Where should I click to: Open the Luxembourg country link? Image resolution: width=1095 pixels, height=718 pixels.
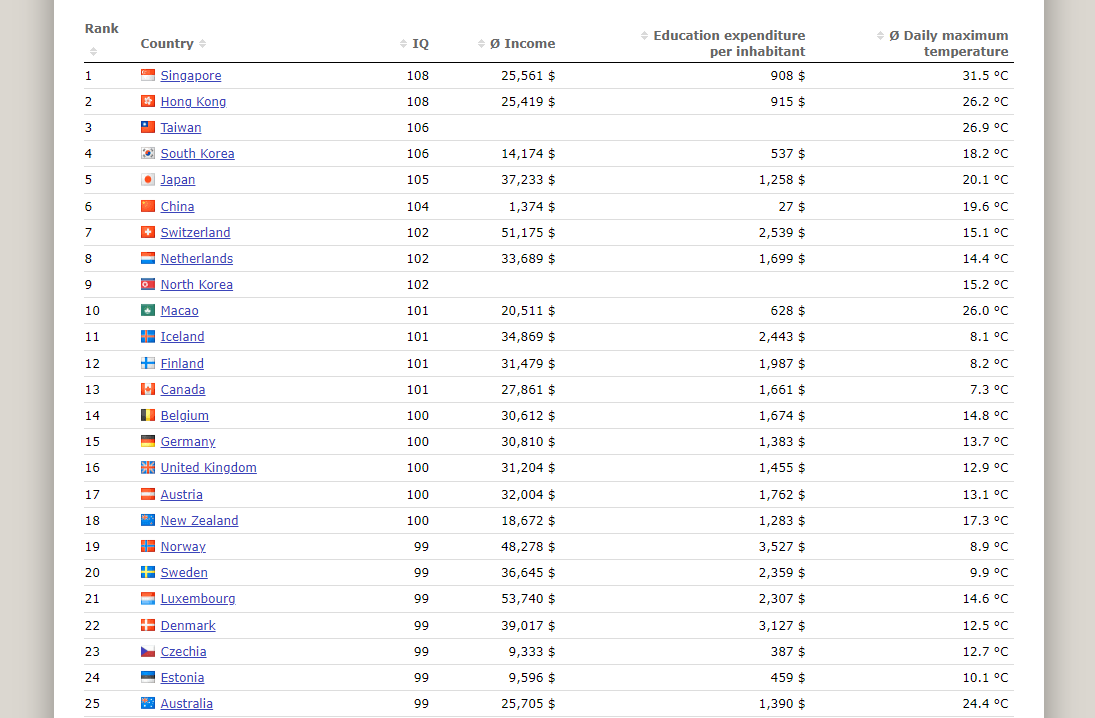click(x=198, y=599)
